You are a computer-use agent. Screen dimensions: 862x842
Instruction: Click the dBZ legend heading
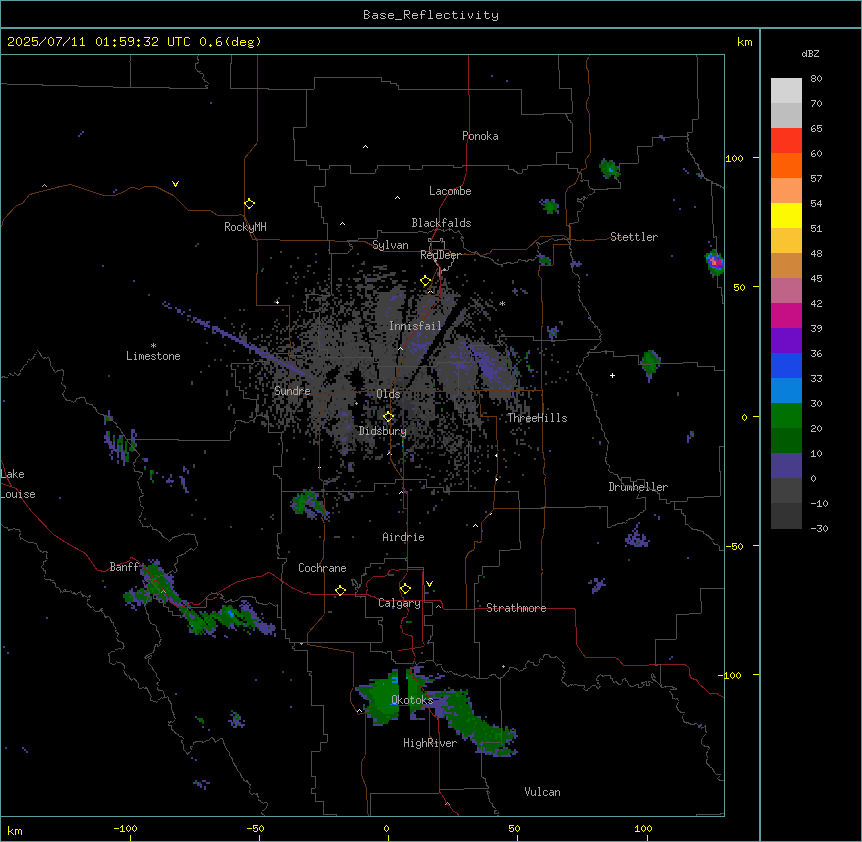[810, 53]
